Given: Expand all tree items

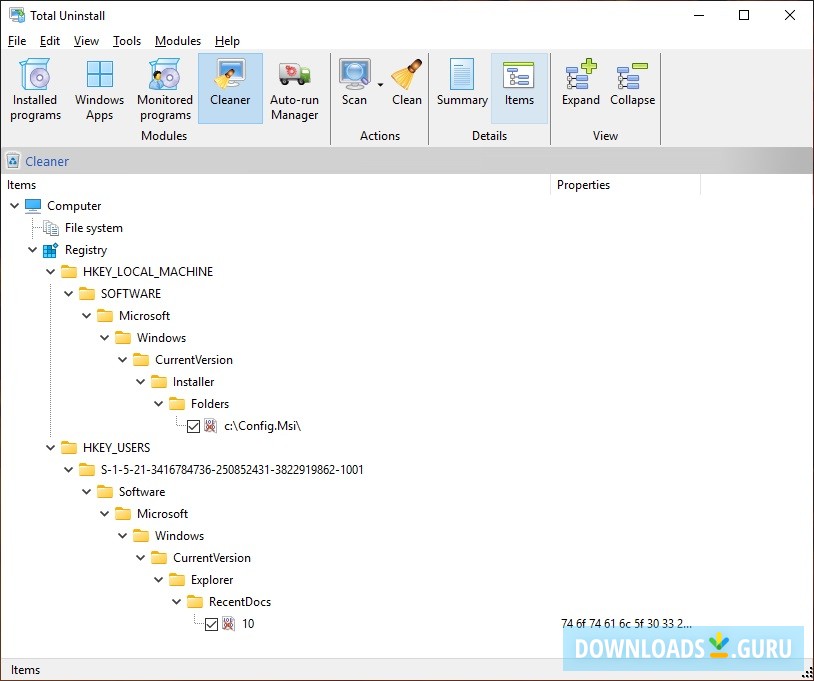Looking at the screenshot, I should point(581,83).
